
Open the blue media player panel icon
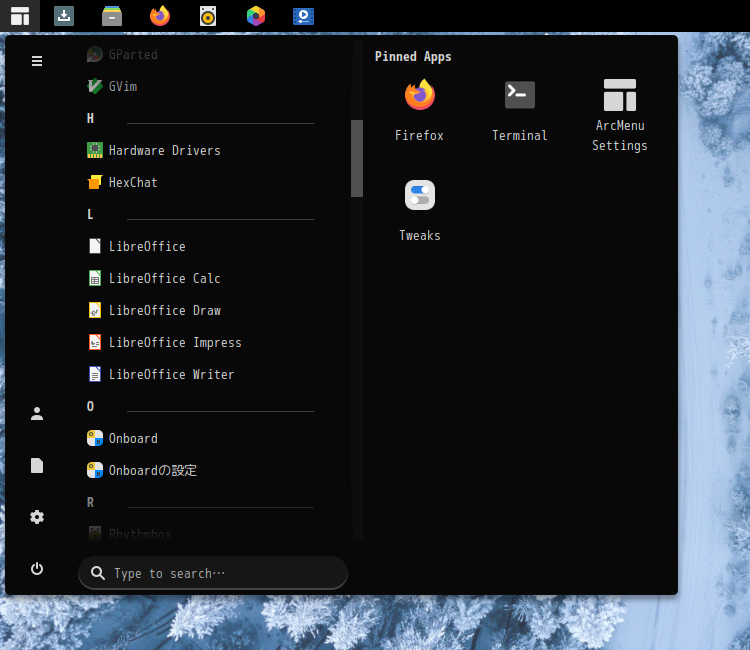(x=303, y=16)
